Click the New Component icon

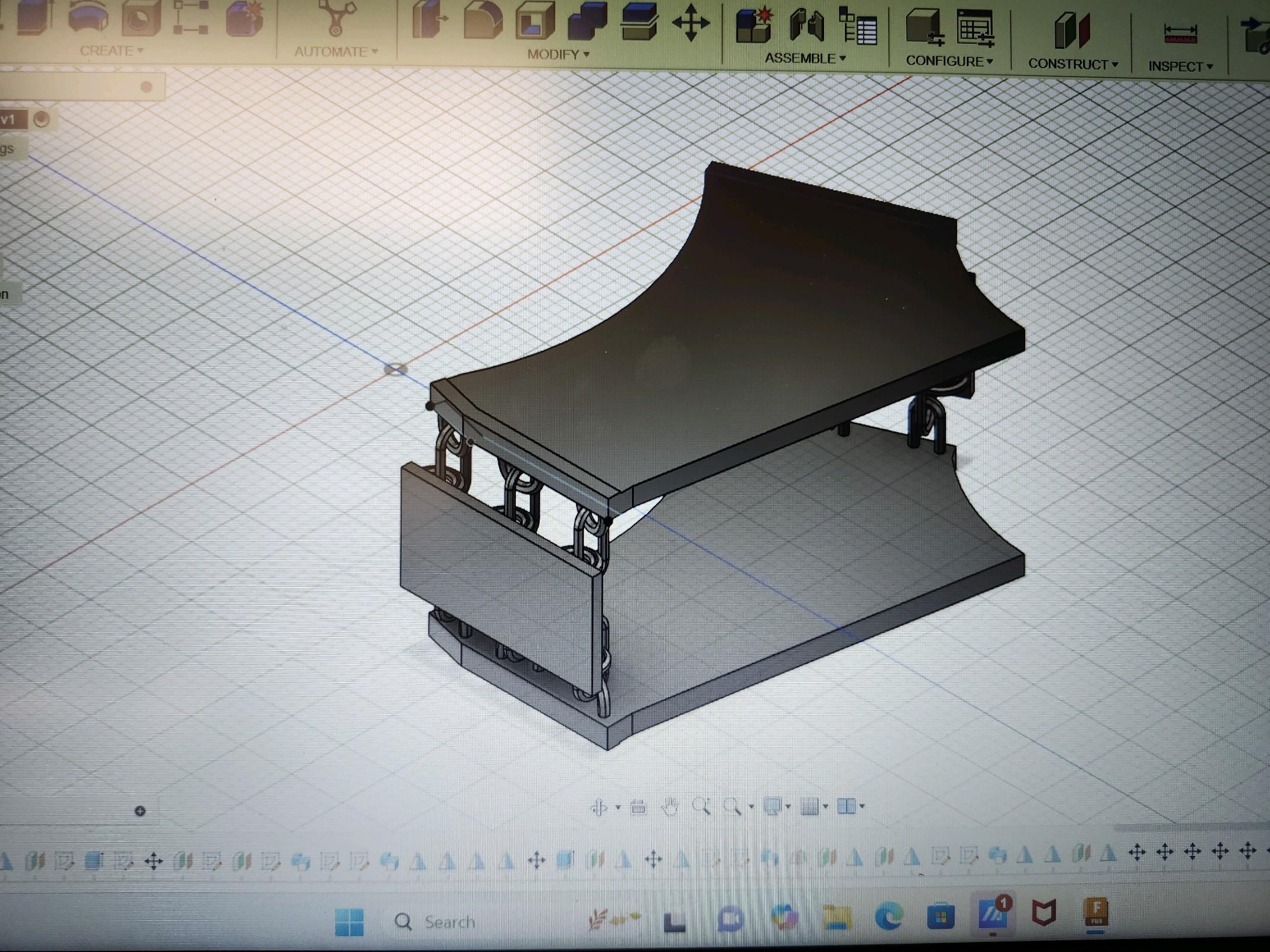753,26
